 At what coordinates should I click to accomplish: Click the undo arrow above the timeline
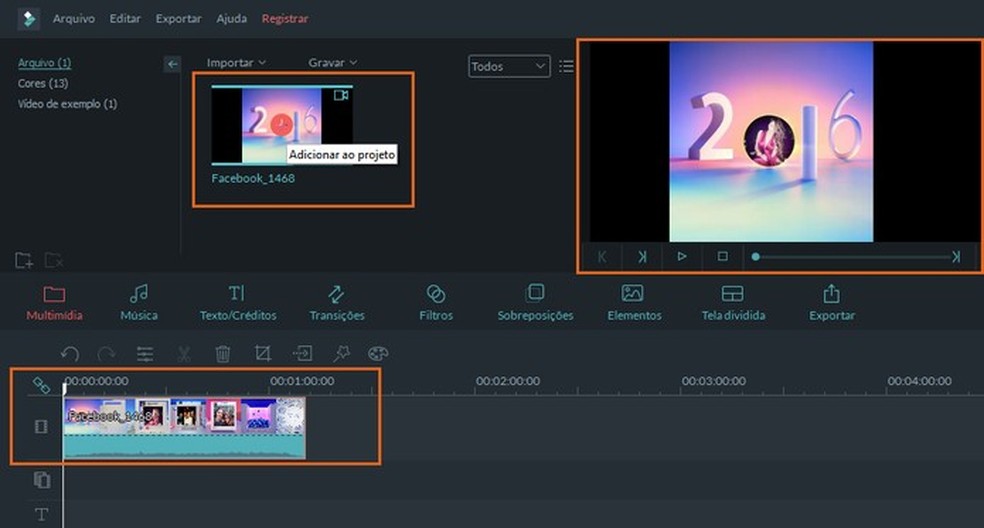(x=69, y=354)
